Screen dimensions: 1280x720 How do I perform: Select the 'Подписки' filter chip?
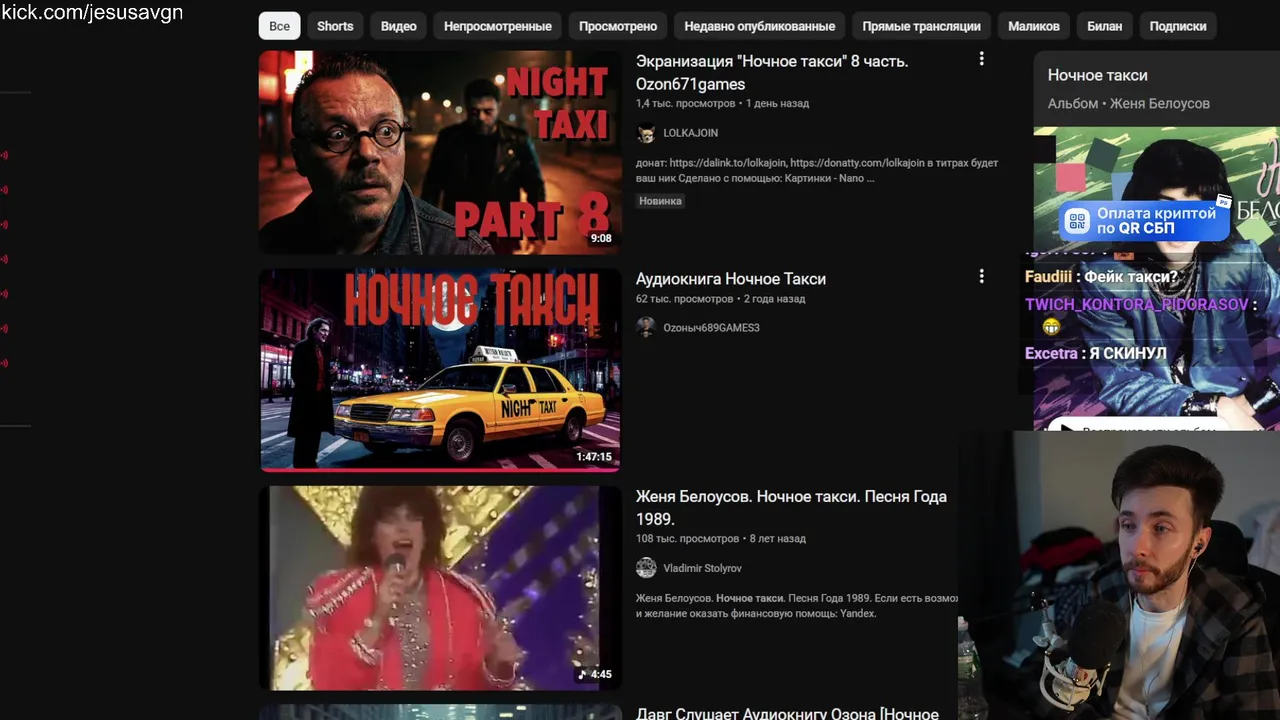[x=1178, y=26]
